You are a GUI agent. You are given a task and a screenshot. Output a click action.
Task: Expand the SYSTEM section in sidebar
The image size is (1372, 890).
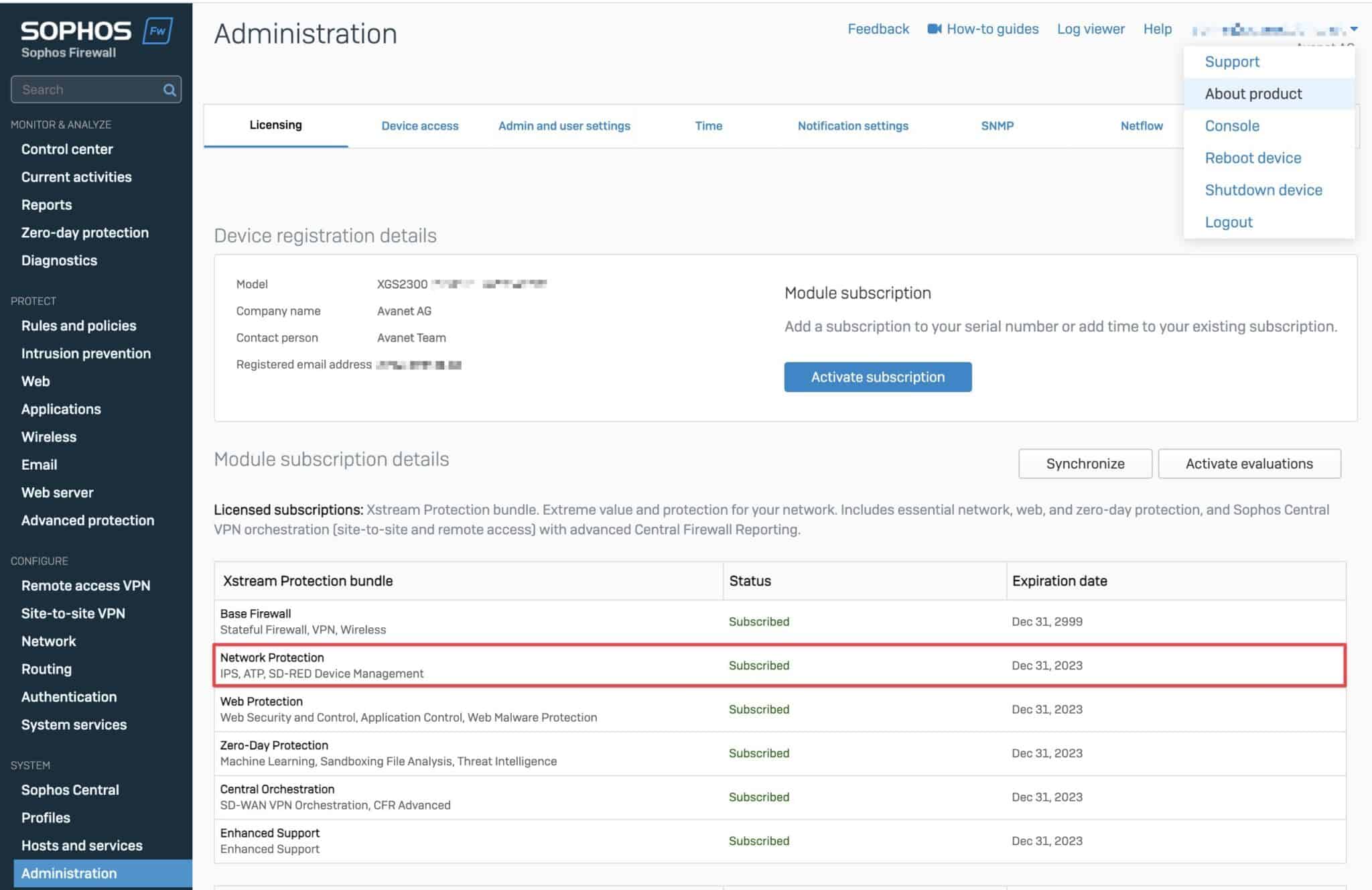pyautogui.click(x=29, y=765)
